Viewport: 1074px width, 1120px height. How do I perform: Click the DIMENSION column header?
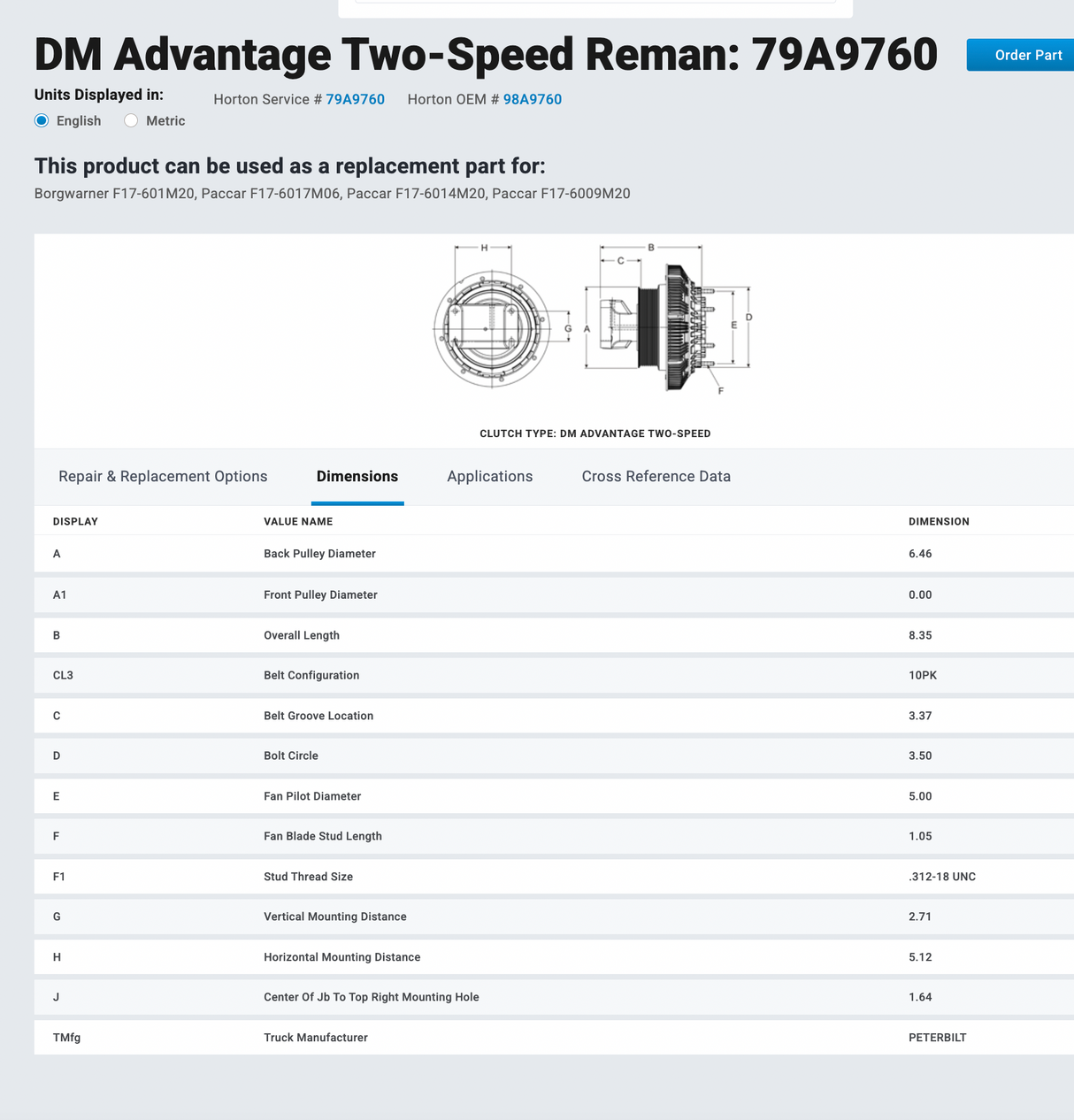coord(939,521)
